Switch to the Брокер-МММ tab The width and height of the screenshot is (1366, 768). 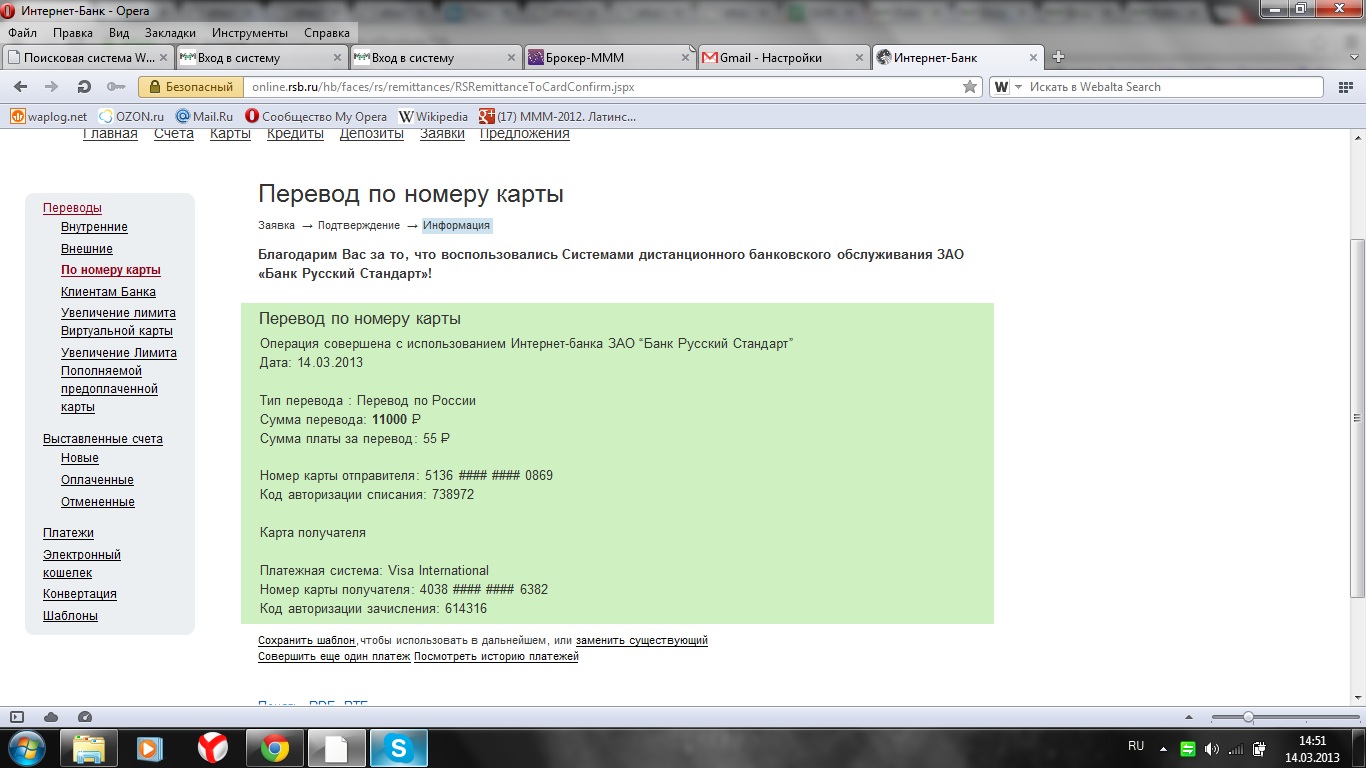click(611, 57)
